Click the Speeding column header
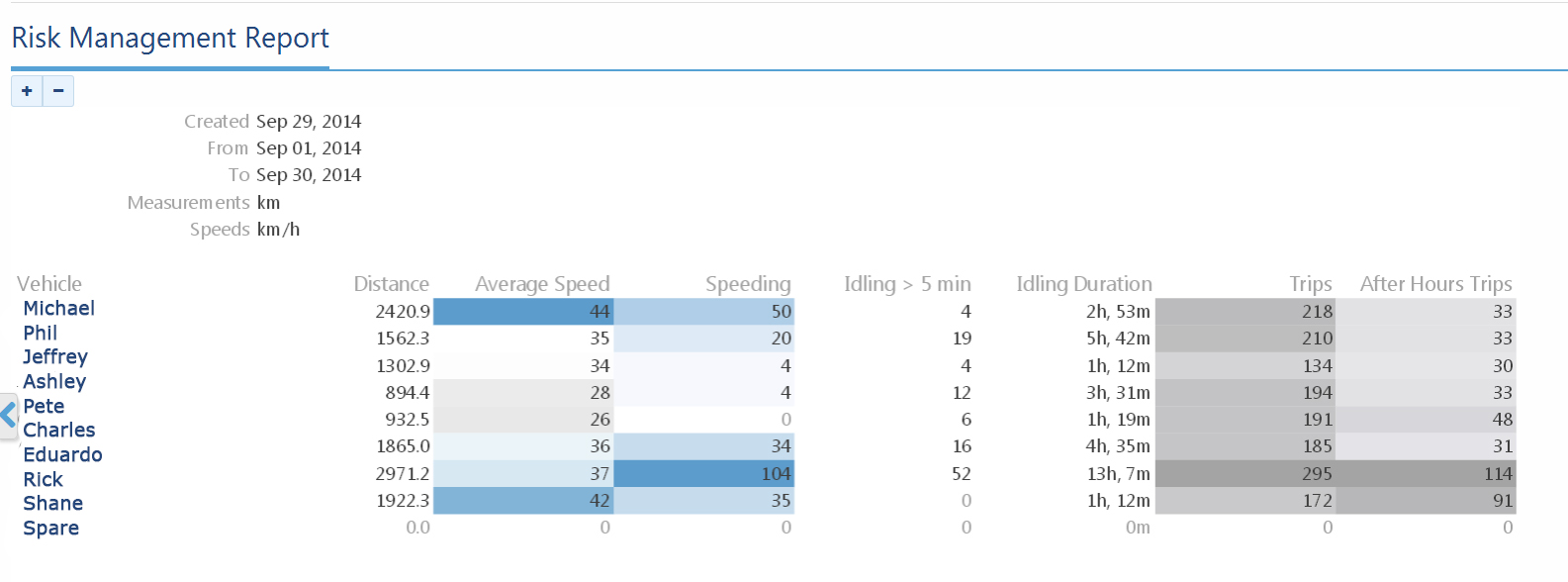The width and height of the screenshot is (1568, 582). click(748, 284)
